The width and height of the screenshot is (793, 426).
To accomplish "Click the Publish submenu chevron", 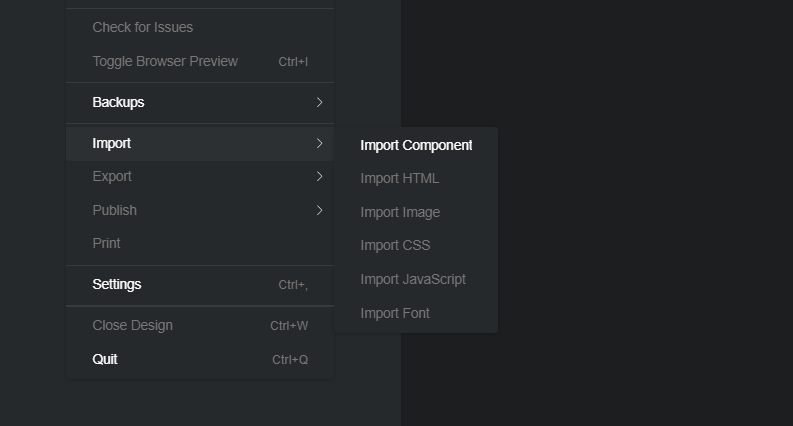I will coord(319,210).
